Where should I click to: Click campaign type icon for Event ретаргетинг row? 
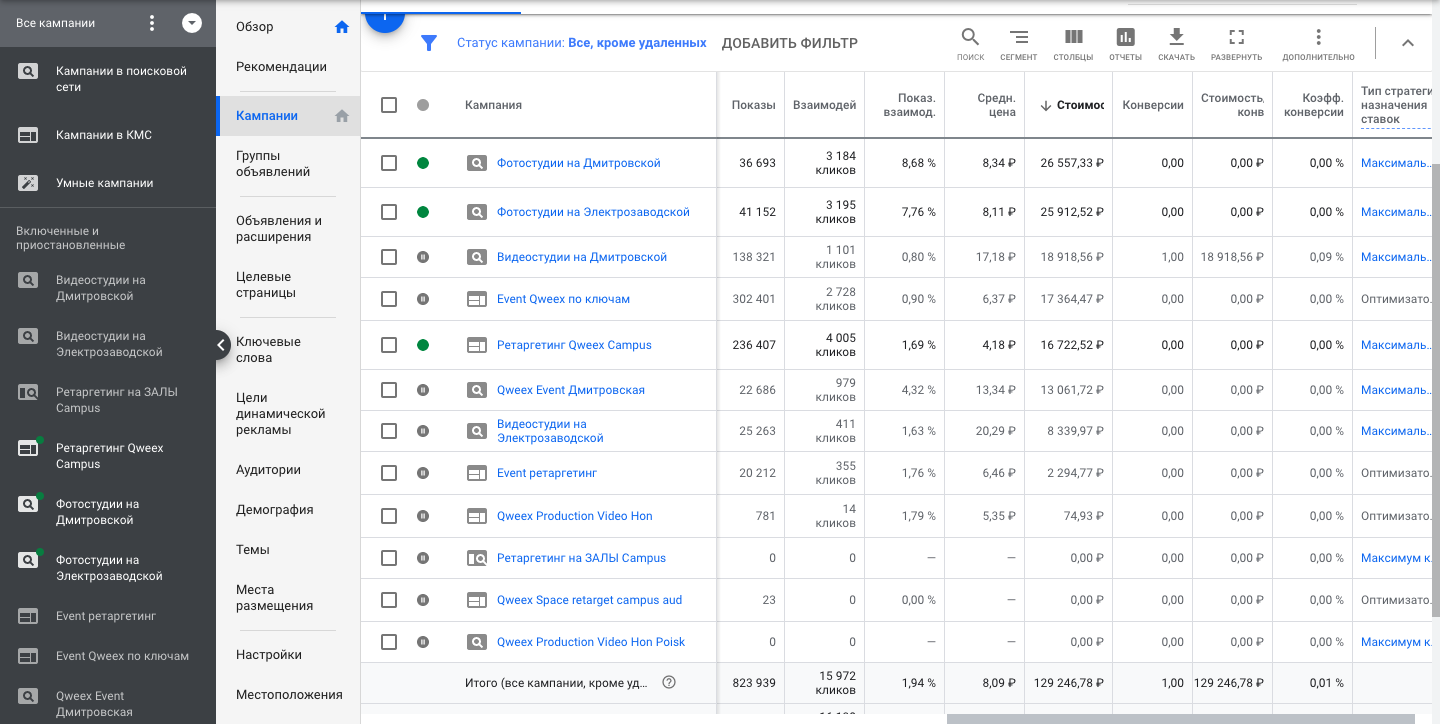tap(477, 473)
